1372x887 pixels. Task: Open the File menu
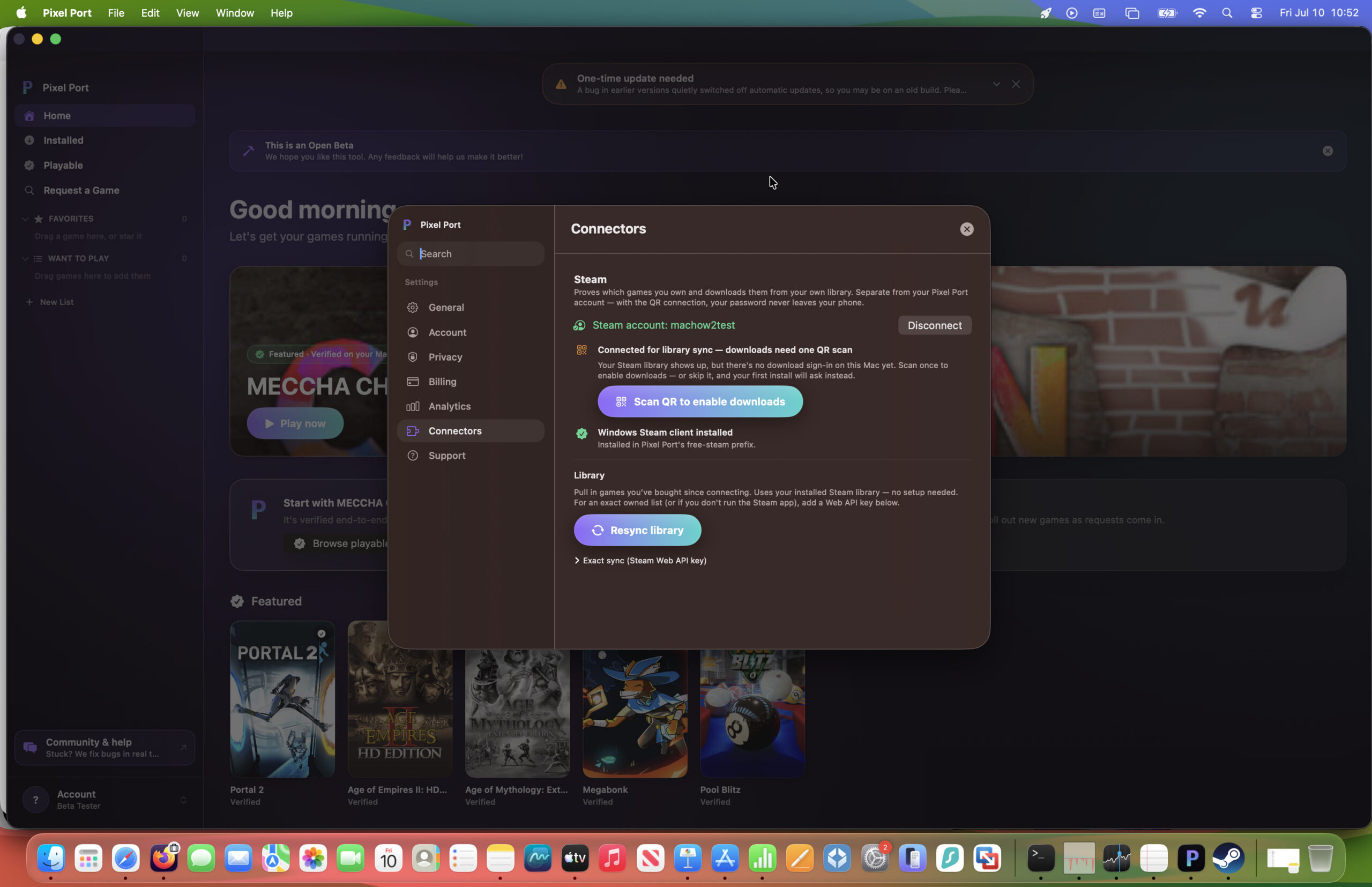coord(116,13)
